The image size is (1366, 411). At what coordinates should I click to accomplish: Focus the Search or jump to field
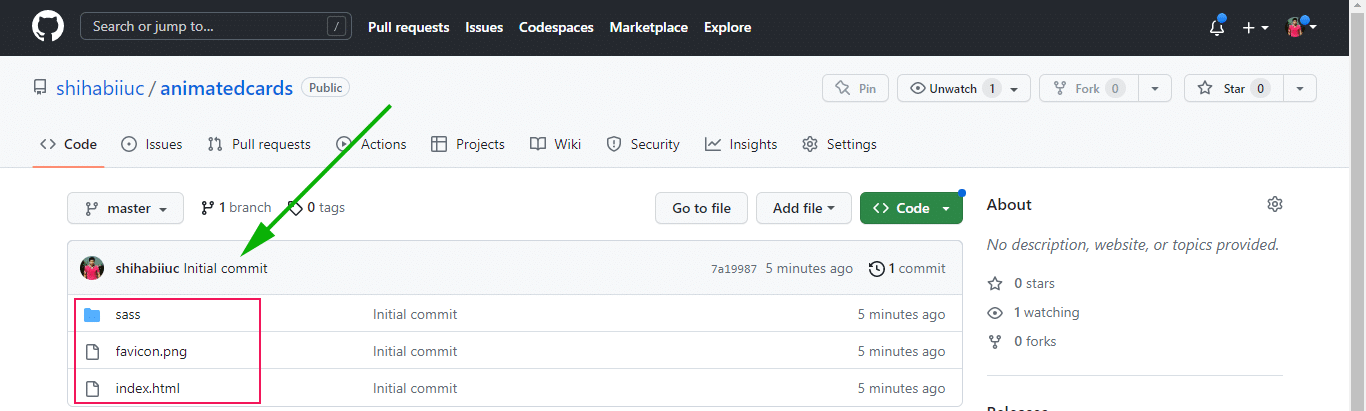(215, 27)
